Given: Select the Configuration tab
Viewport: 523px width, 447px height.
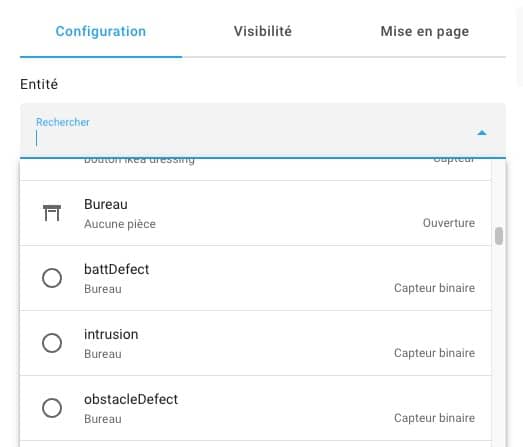Looking at the screenshot, I should click(101, 31).
